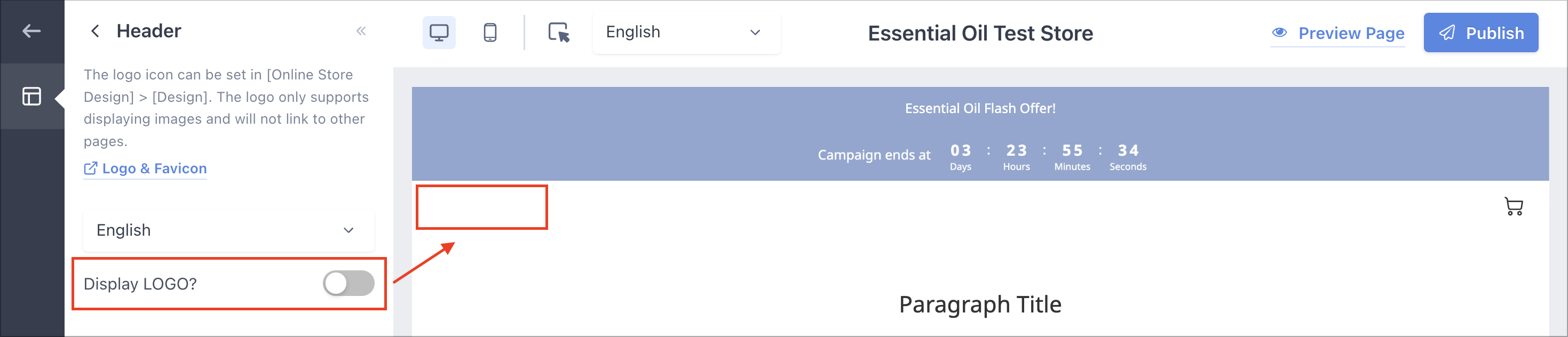Click the dark sidebar back arrow

[x=31, y=31]
